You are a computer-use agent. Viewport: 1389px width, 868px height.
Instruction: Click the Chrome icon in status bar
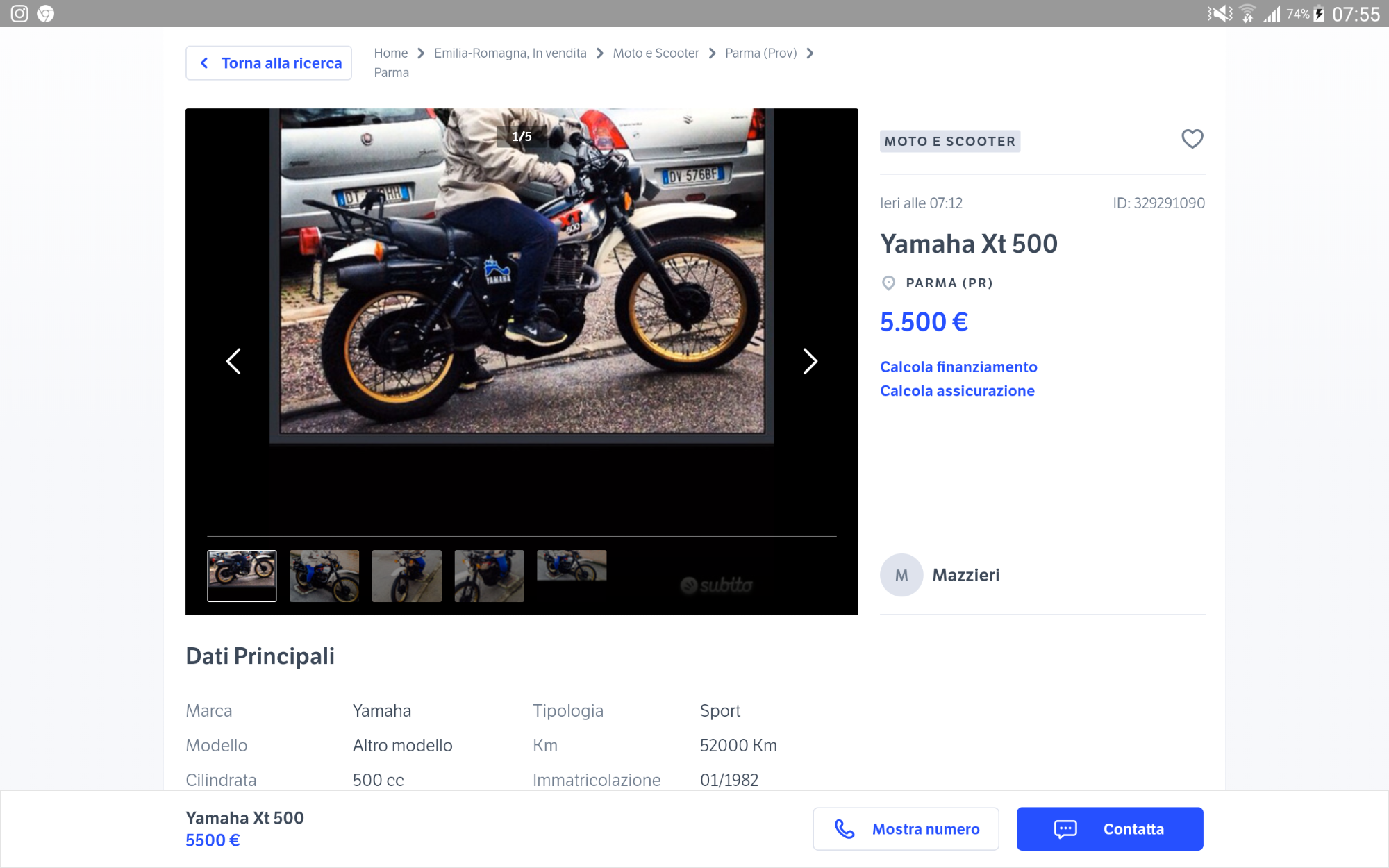tap(46, 14)
